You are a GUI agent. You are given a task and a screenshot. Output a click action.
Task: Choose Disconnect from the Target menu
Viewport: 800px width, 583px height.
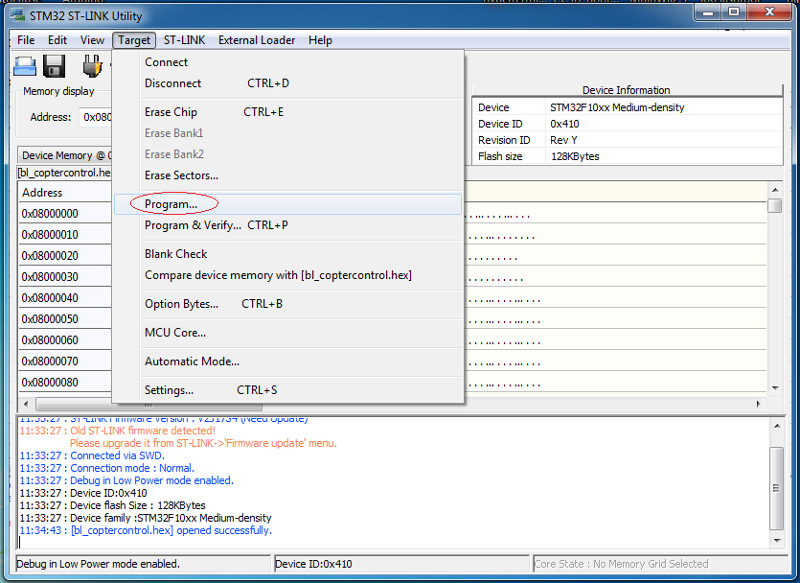click(x=288, y=83)
